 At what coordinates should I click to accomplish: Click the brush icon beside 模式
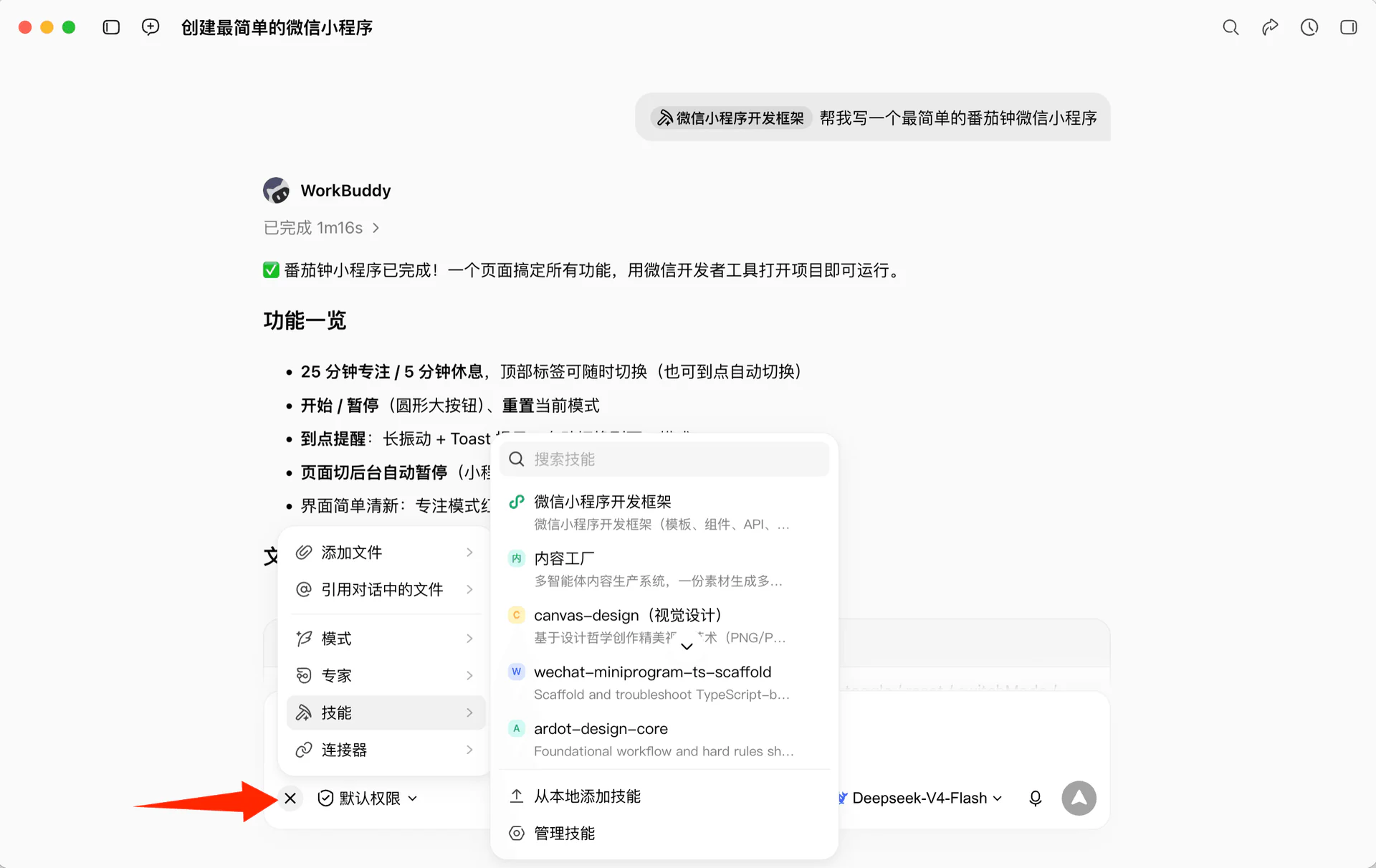pos(304,638)
